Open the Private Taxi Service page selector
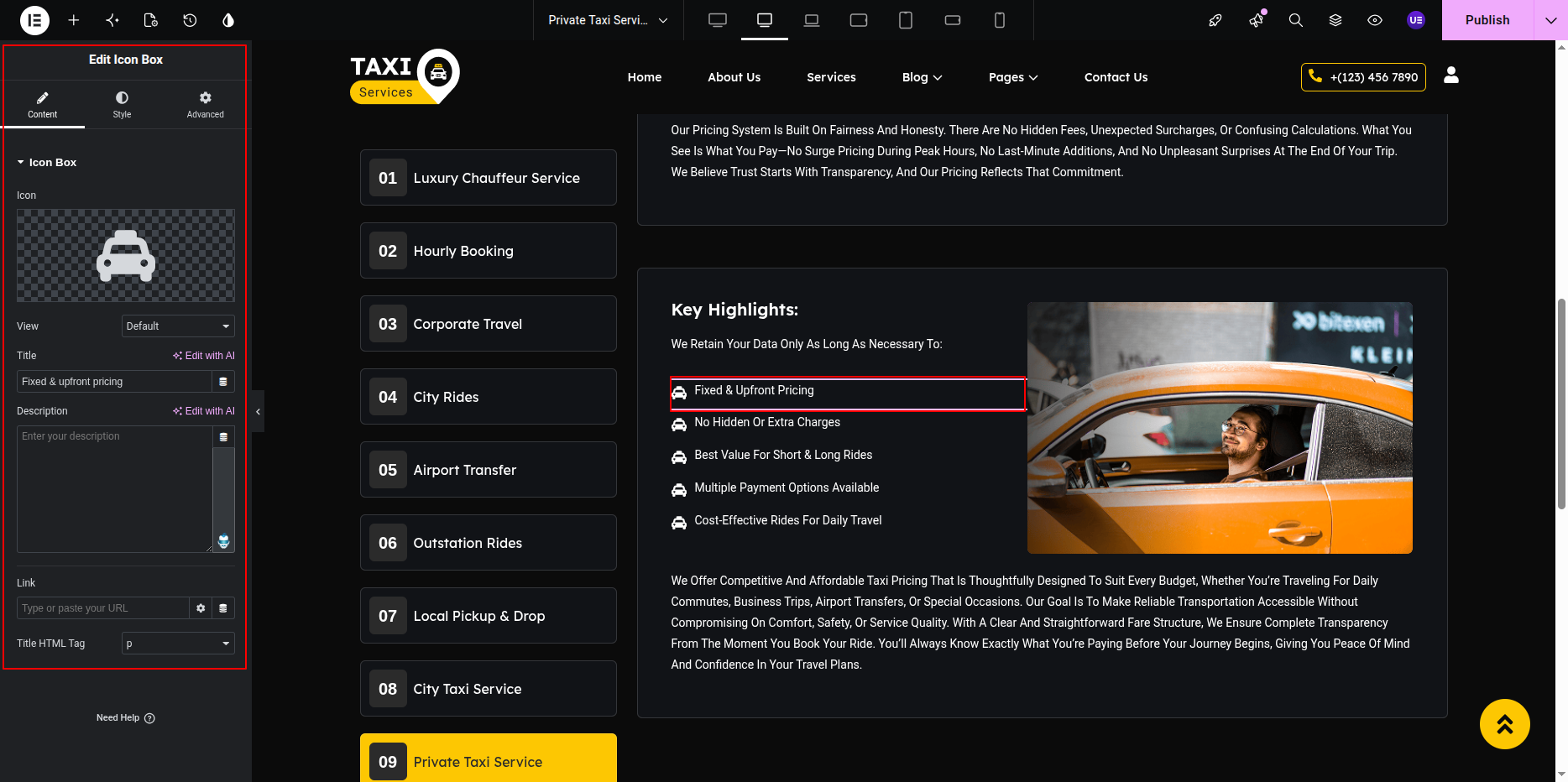 (608, 20)
